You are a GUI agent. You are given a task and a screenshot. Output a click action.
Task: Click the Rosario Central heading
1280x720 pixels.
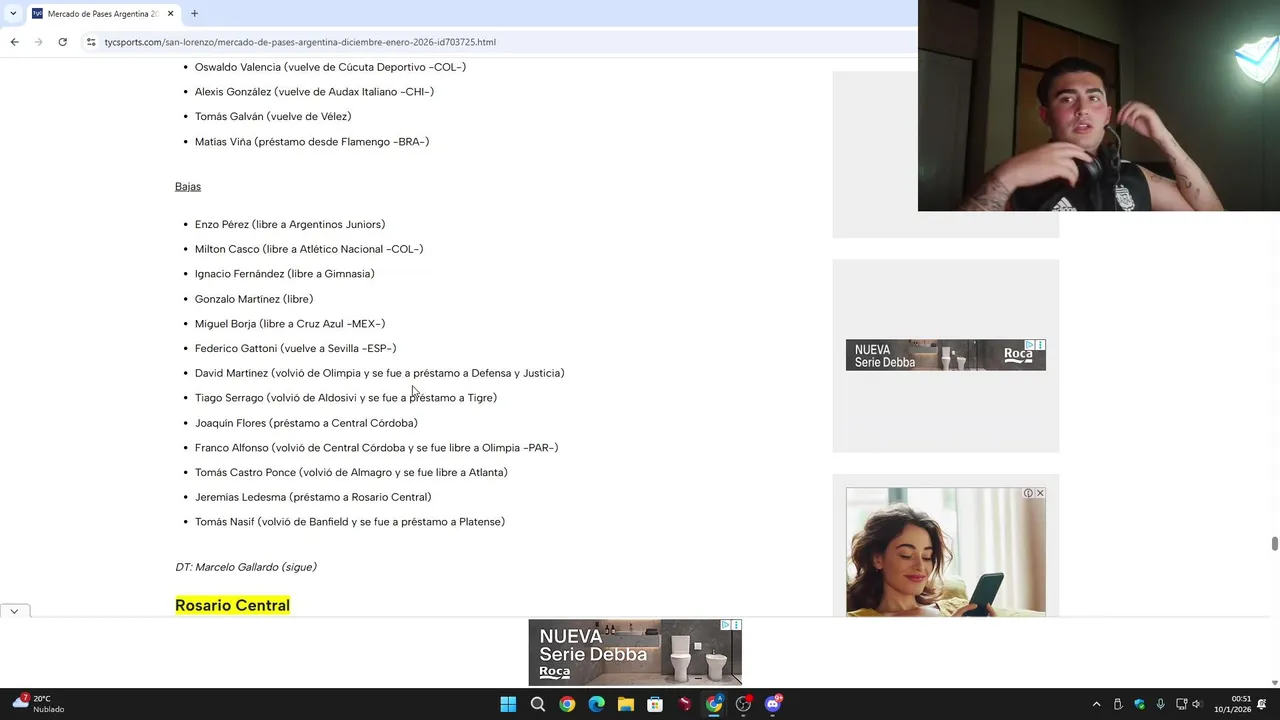tap(232, 605)
